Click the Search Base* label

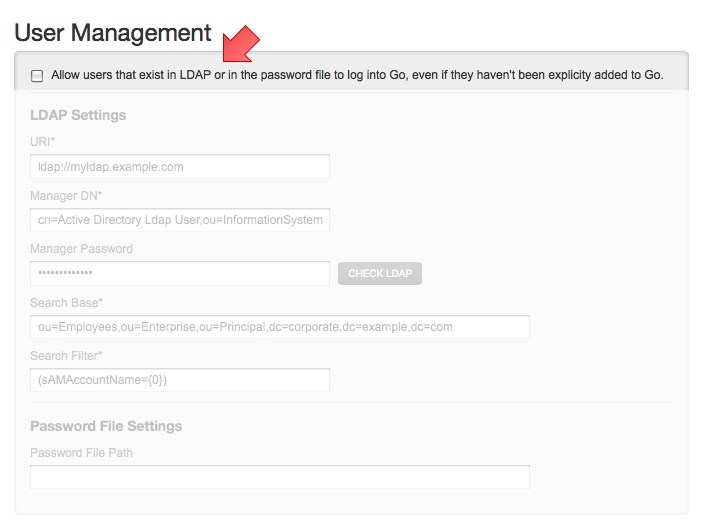point(67,302)
